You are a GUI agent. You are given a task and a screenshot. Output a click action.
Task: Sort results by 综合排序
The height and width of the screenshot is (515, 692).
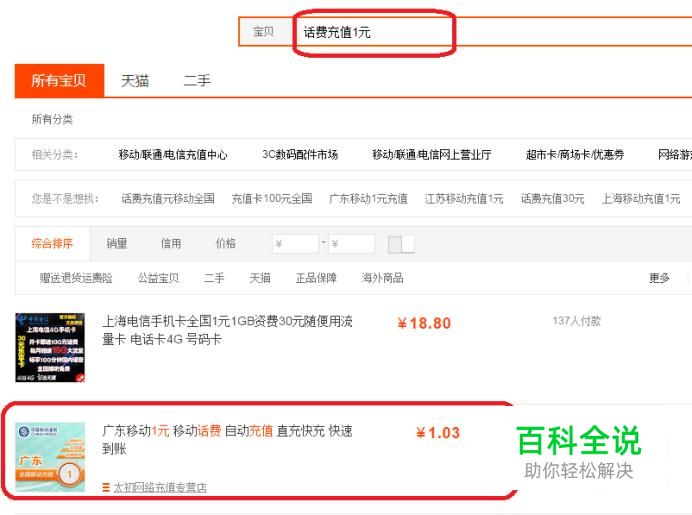pyautogui.click(x=52, y=244)
